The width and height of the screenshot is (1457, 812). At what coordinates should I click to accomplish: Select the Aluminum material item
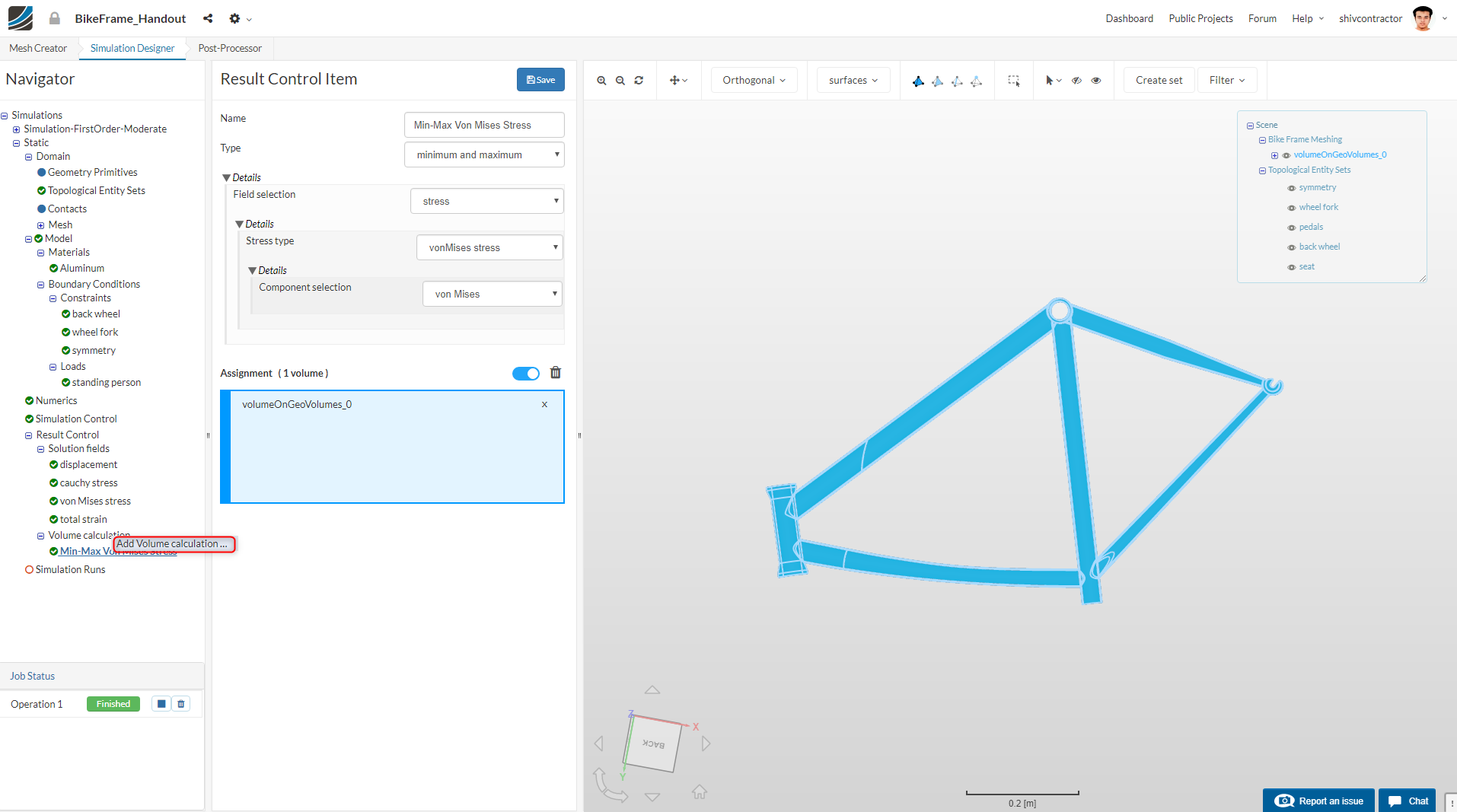click(82, 269)
